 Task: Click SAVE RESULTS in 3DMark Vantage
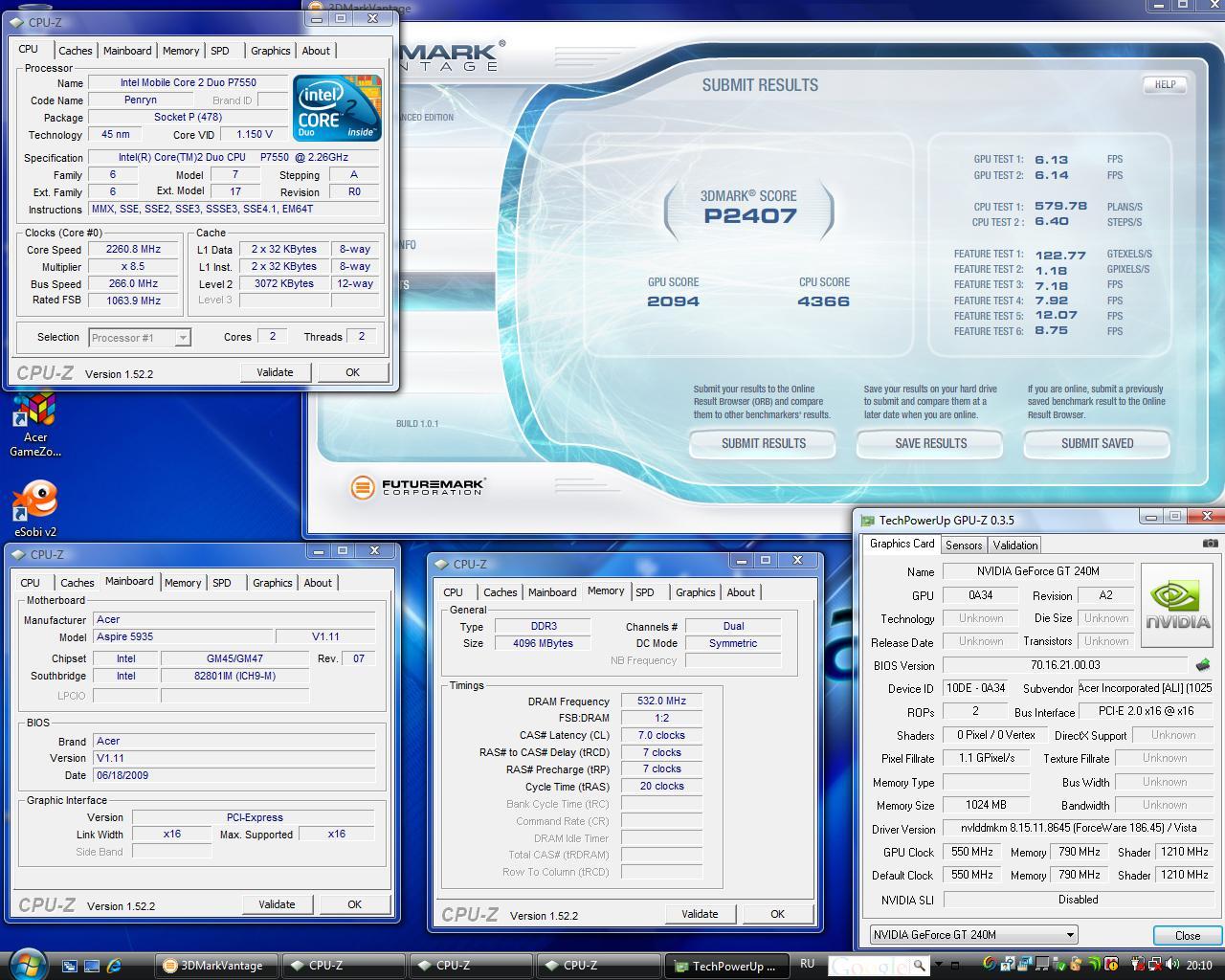[930, 443]
